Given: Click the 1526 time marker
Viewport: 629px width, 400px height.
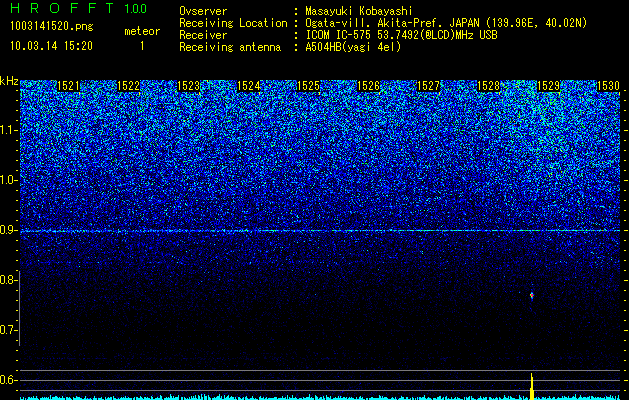Looking at the screenshot, I should 369,86.
